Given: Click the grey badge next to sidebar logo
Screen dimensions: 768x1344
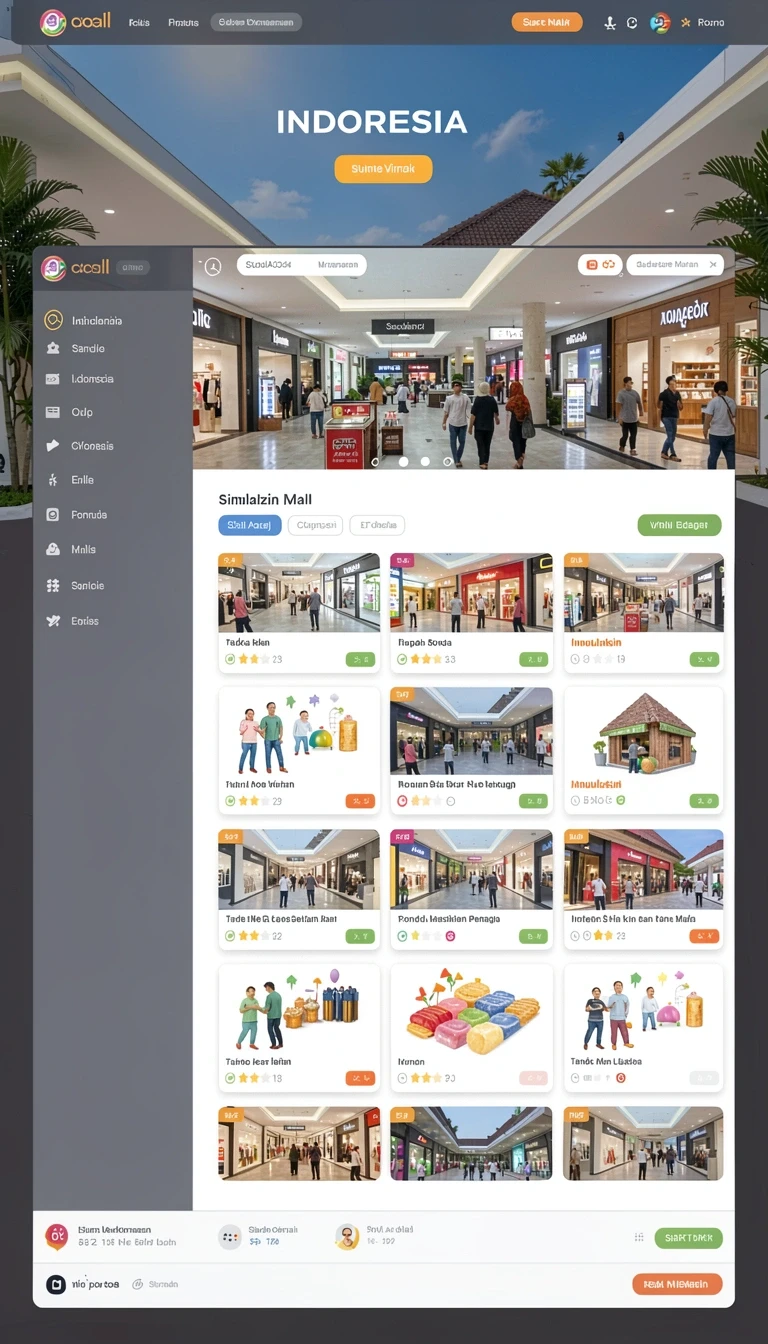Looking at the screenshot, I should tap(133, 267).
